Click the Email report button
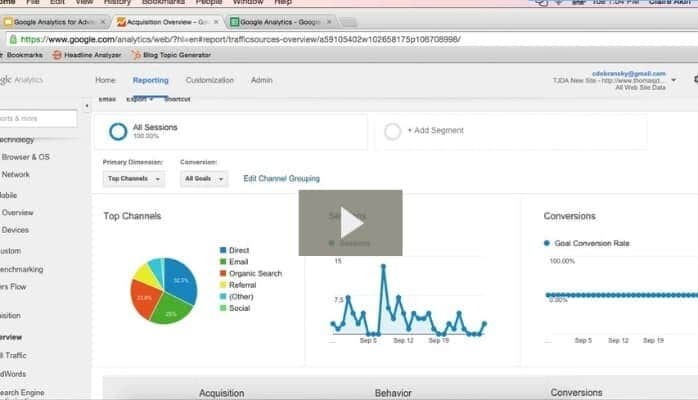 point(107,99)
